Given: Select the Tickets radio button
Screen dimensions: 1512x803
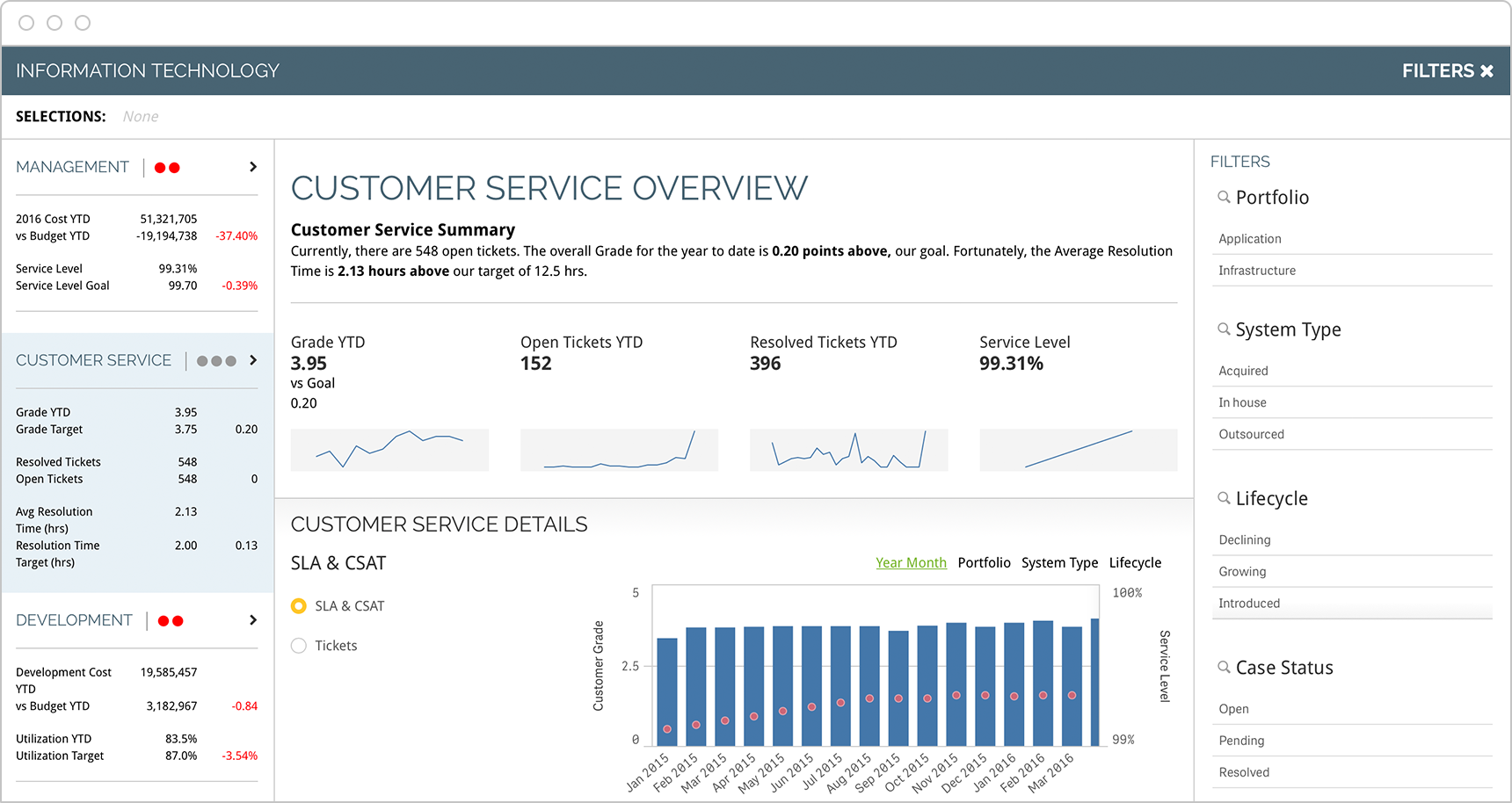Looking at the screenshot, I should 299,646.
